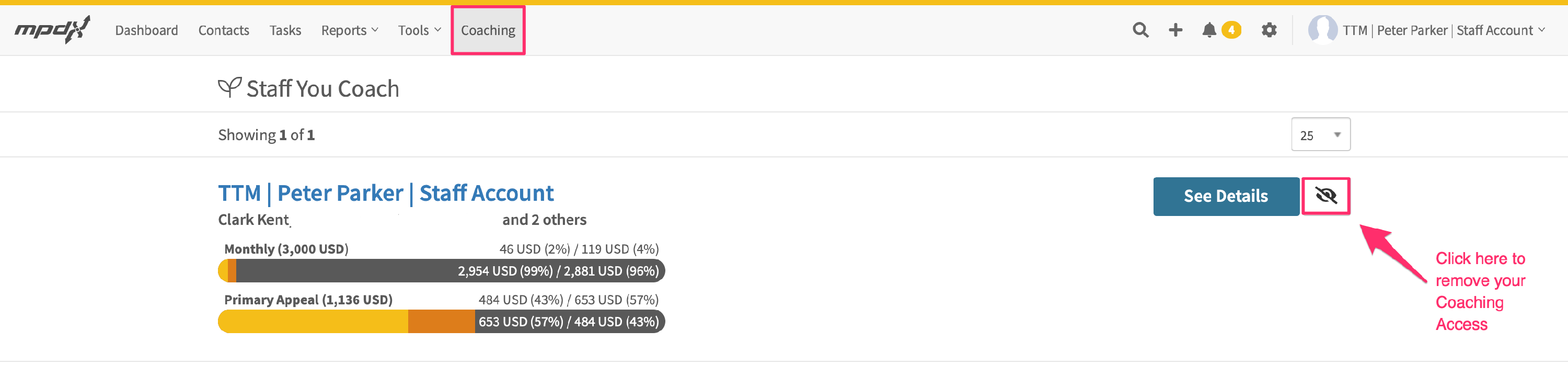This screenshot has height=376, width=1568.
Task: Click the See Details button
Action: [1226, 196]
